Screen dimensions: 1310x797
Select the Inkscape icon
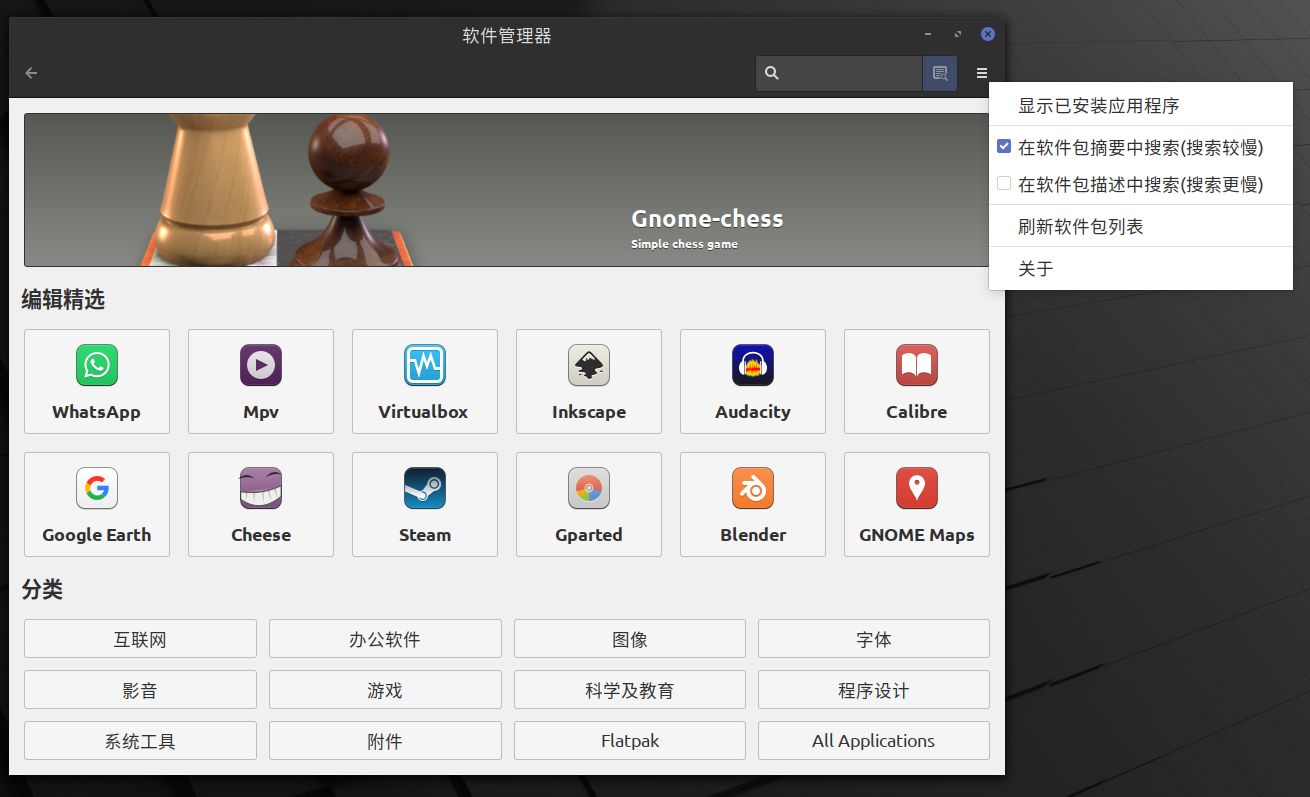[588, 381]
